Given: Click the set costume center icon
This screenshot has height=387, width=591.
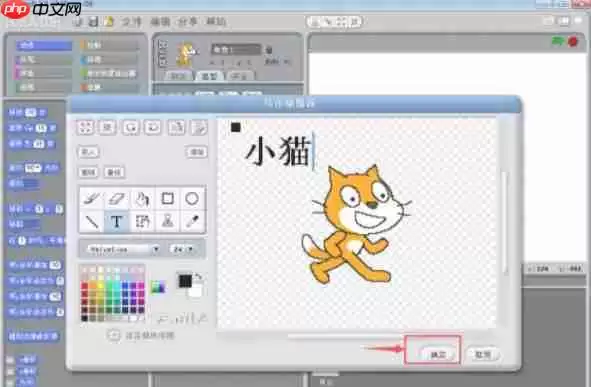Looking at the screenshot, I should 113,335.
